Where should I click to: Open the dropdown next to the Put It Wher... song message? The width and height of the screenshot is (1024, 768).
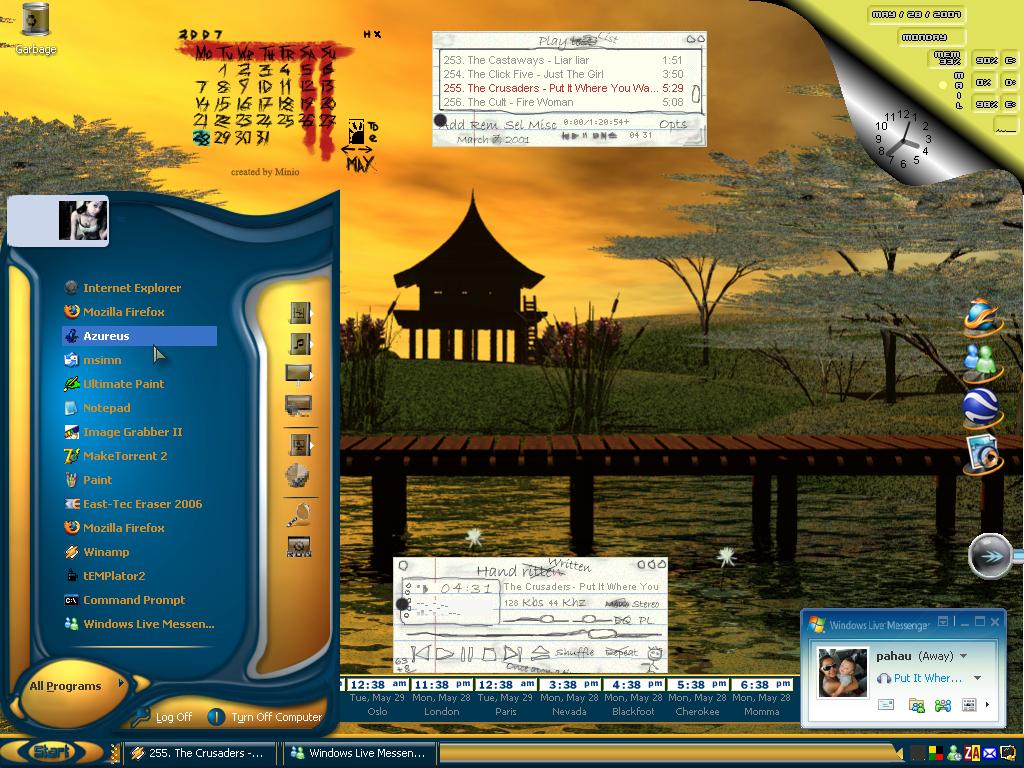(x=978, y=678)
